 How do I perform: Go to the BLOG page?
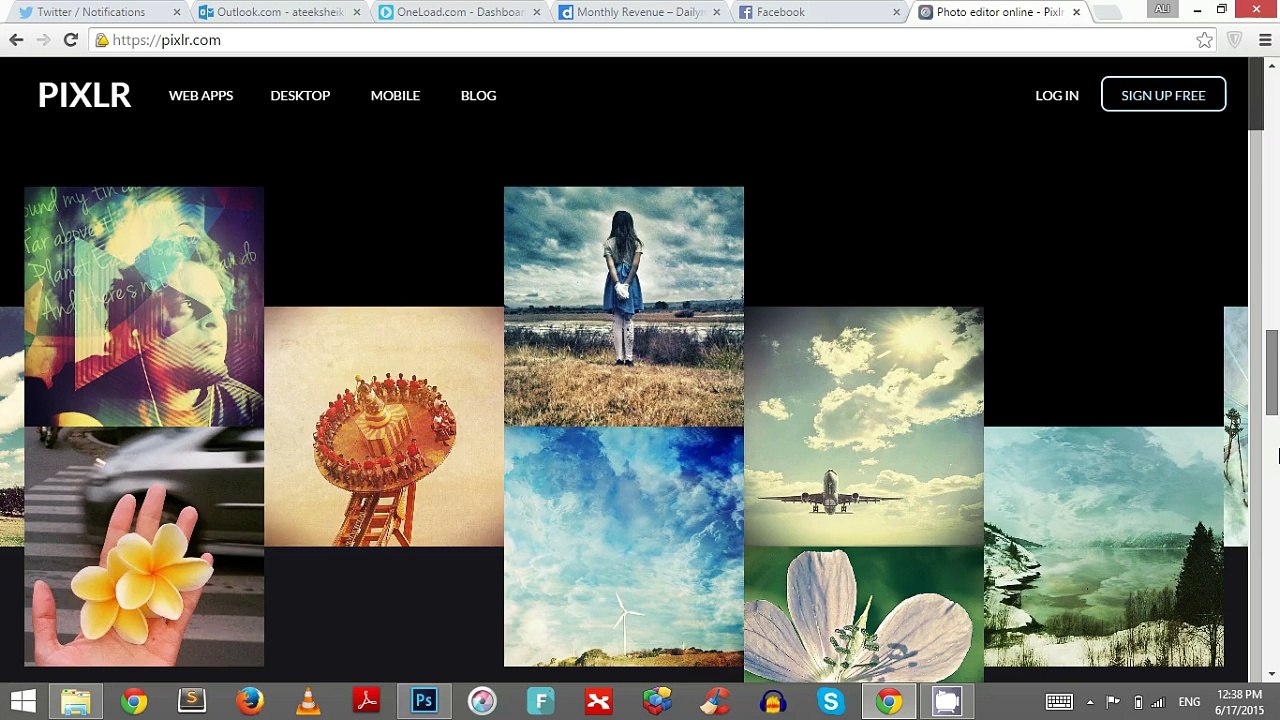pyautogui.click(x=478, y=95)
